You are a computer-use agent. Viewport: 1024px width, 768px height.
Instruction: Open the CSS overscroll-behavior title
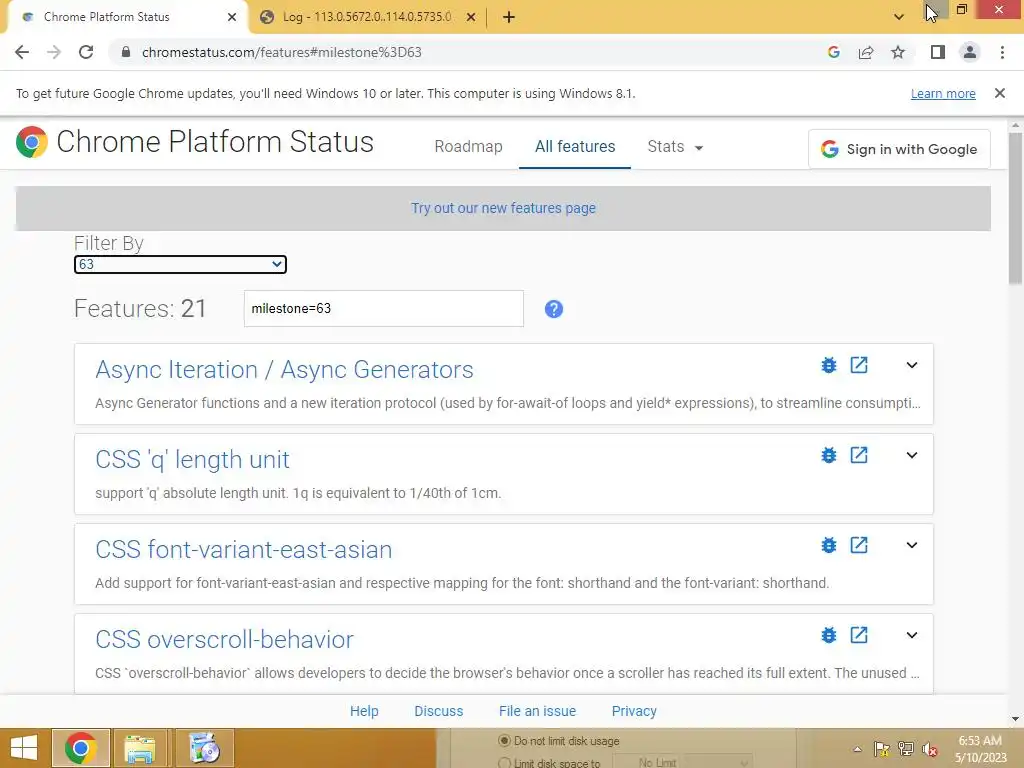[224, 640]
